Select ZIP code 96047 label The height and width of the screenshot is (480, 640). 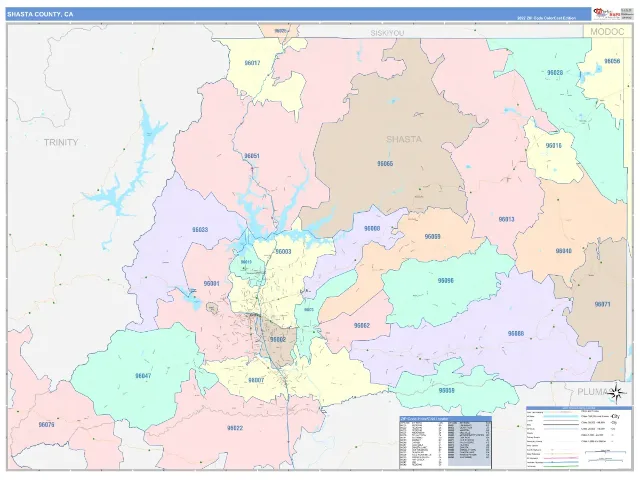tap(143, 376)
